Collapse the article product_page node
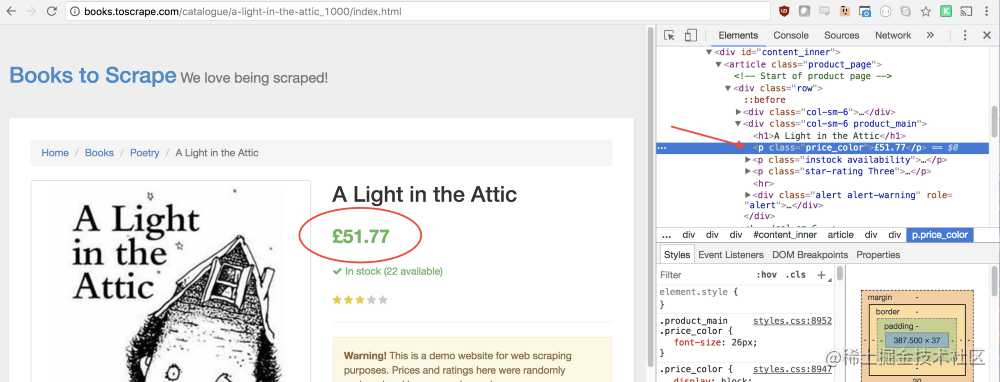Screen dimensions: 1000x382 [x=718, y=64]
